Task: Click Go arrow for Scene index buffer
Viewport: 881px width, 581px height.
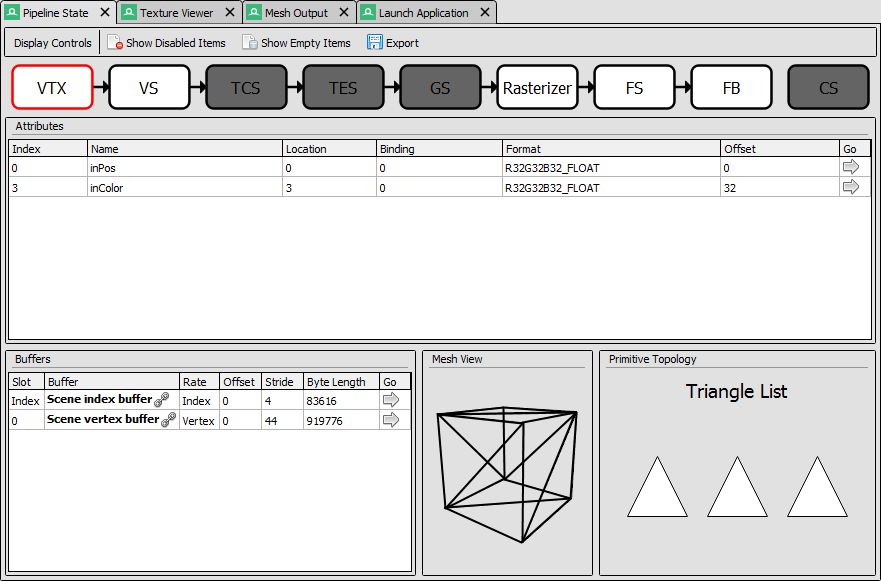Action: click(390, 400)
